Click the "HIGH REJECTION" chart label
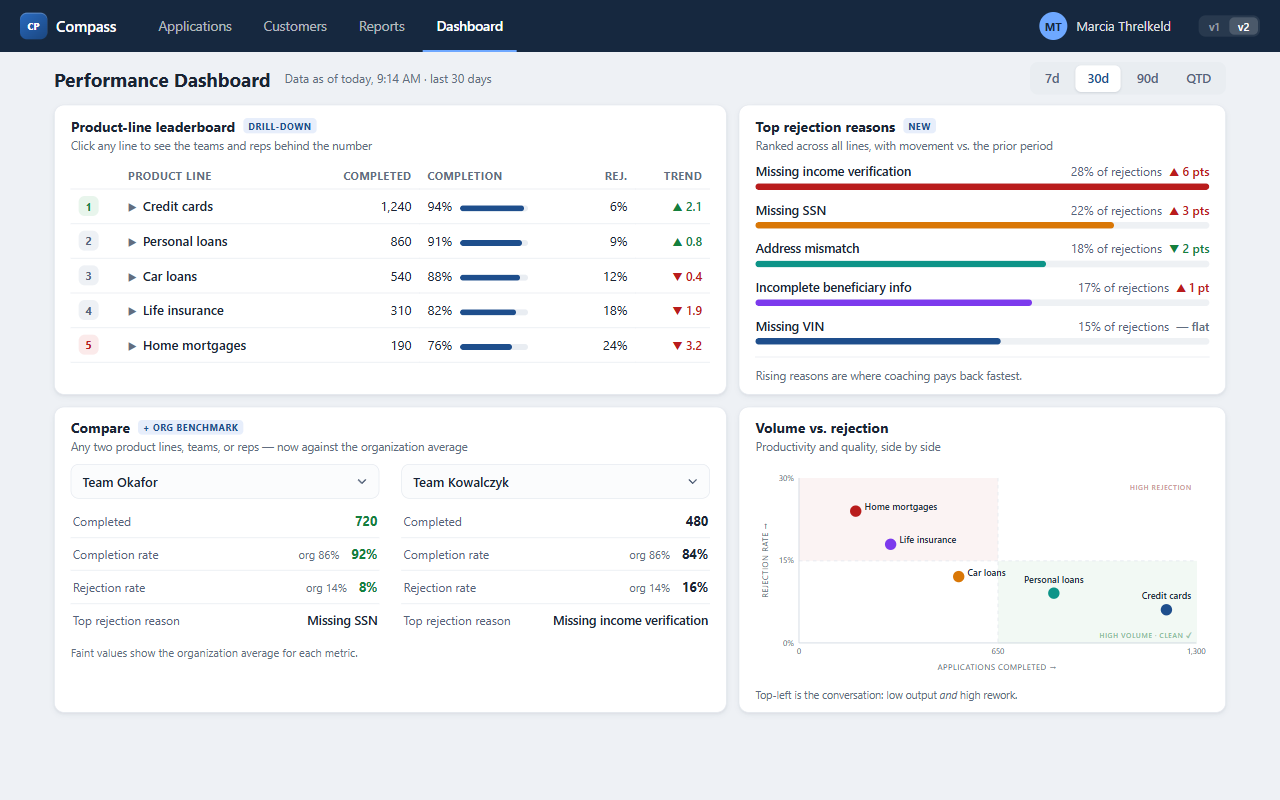This screenshot has height=800, width=1280. pyautogui.click(x=1161, y=488)
